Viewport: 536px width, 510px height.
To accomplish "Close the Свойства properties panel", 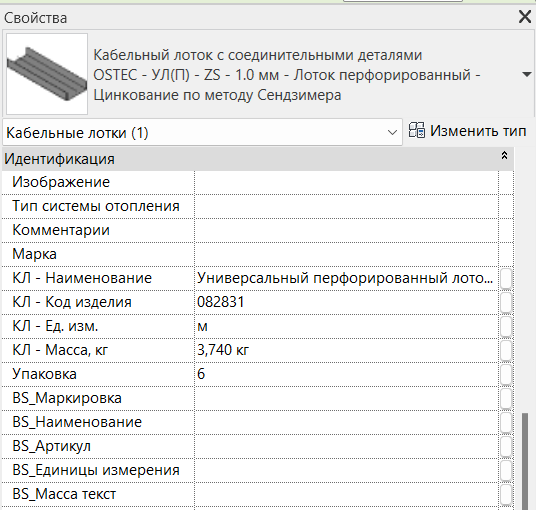I will click(525, 16).
